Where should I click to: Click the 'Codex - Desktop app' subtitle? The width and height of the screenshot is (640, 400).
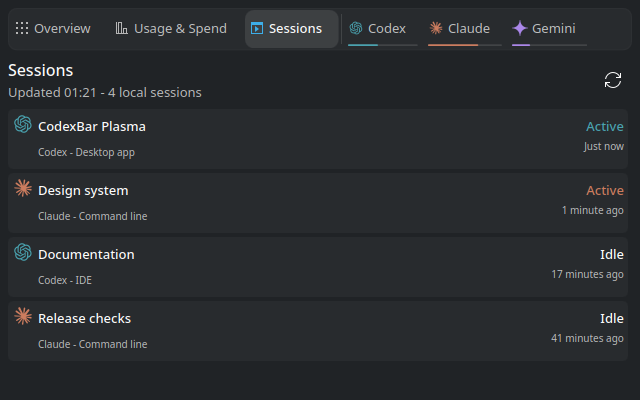[x=86, y=152]
